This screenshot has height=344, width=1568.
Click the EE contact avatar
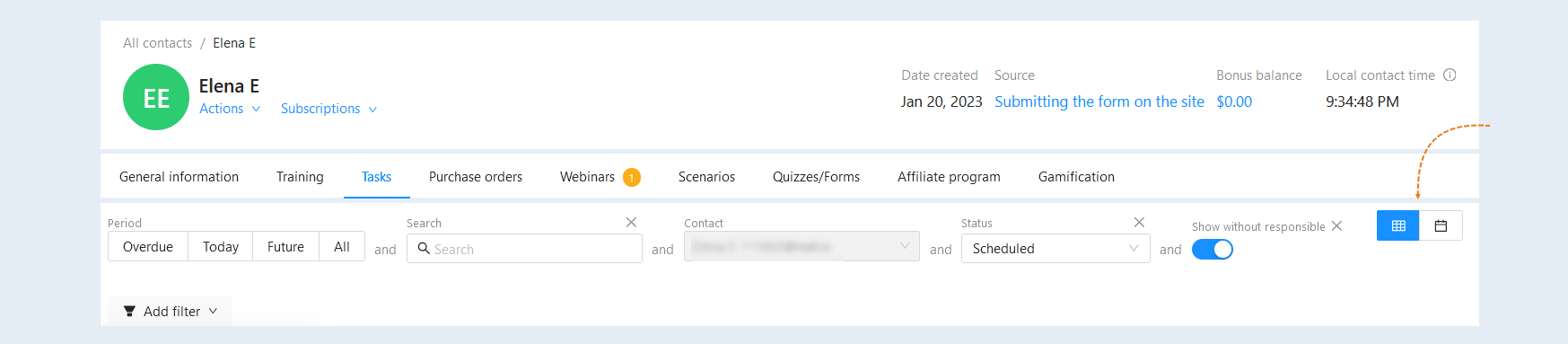click(x=156, y=97)
